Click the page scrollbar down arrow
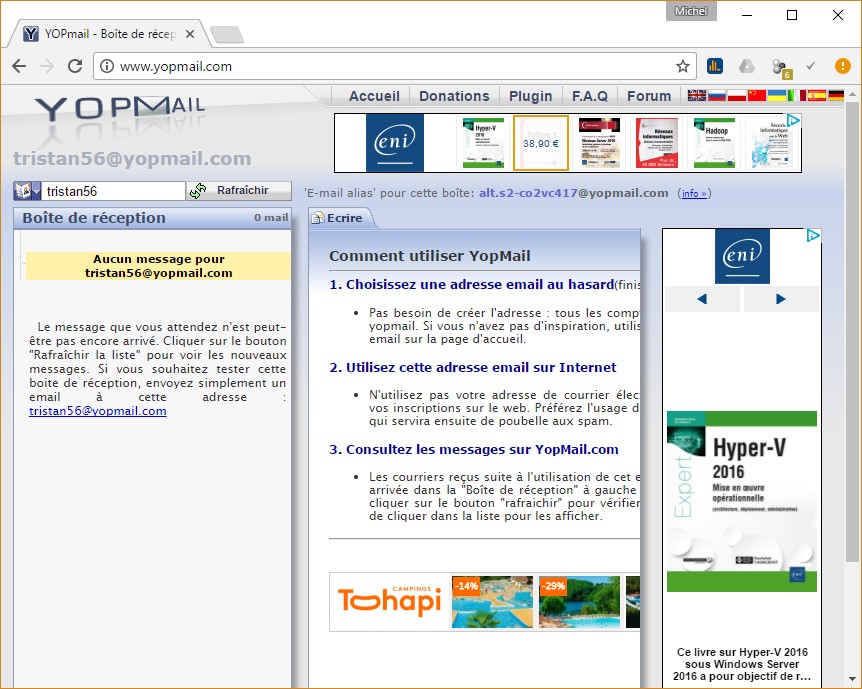The image size is (862, 689). (x=852, y=679)
